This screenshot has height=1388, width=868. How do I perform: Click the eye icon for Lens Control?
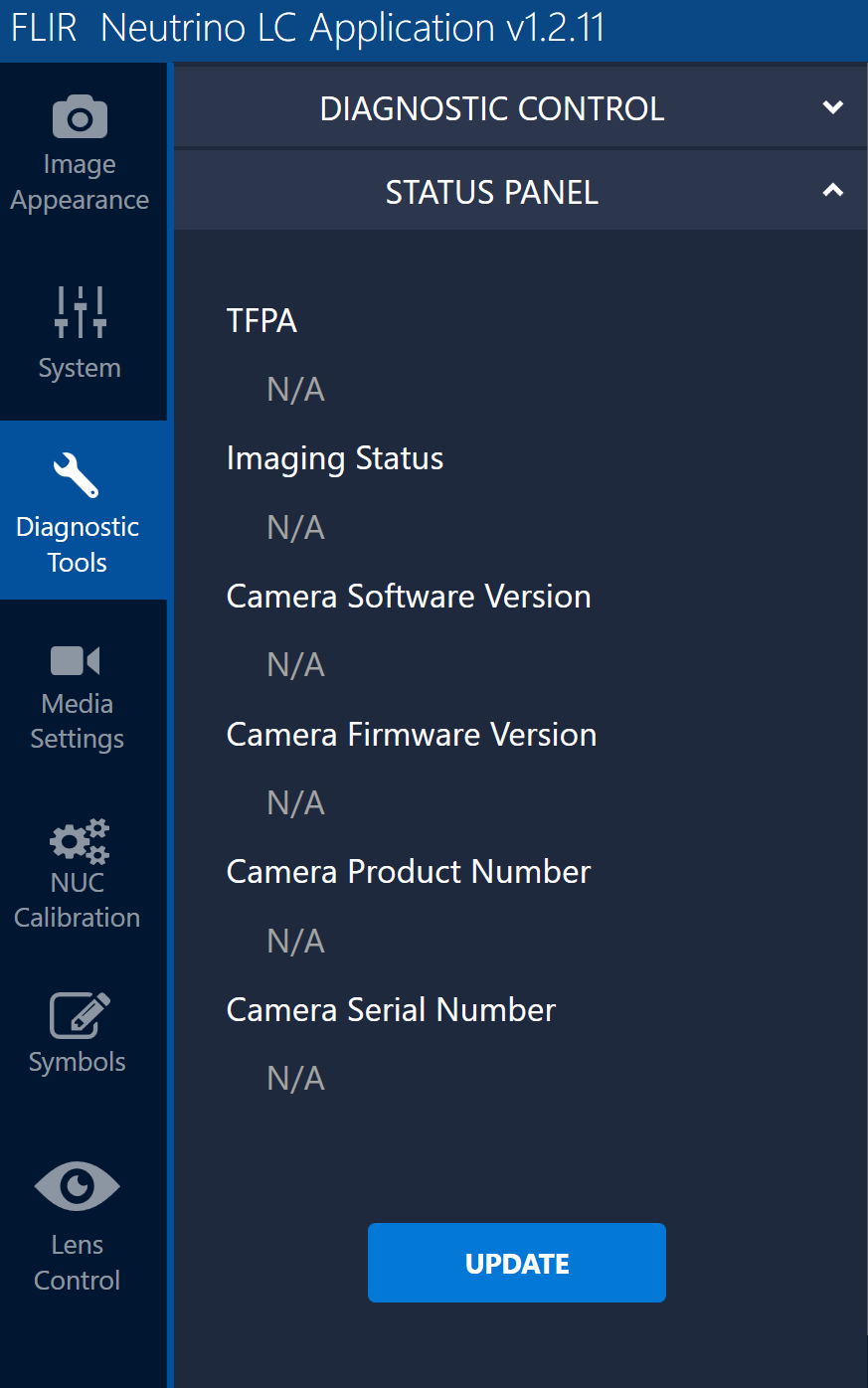tap(77, 1186)
